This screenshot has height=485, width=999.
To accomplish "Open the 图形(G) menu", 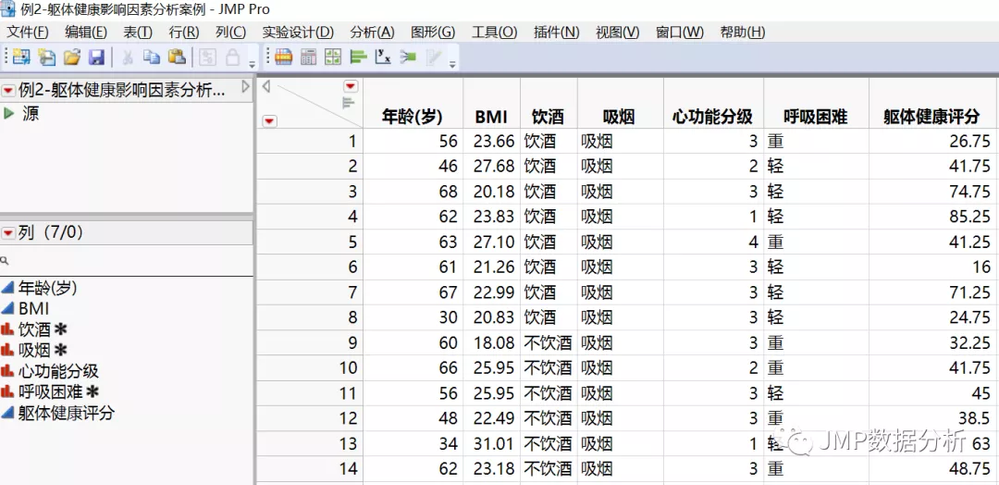I will [433, 32].
